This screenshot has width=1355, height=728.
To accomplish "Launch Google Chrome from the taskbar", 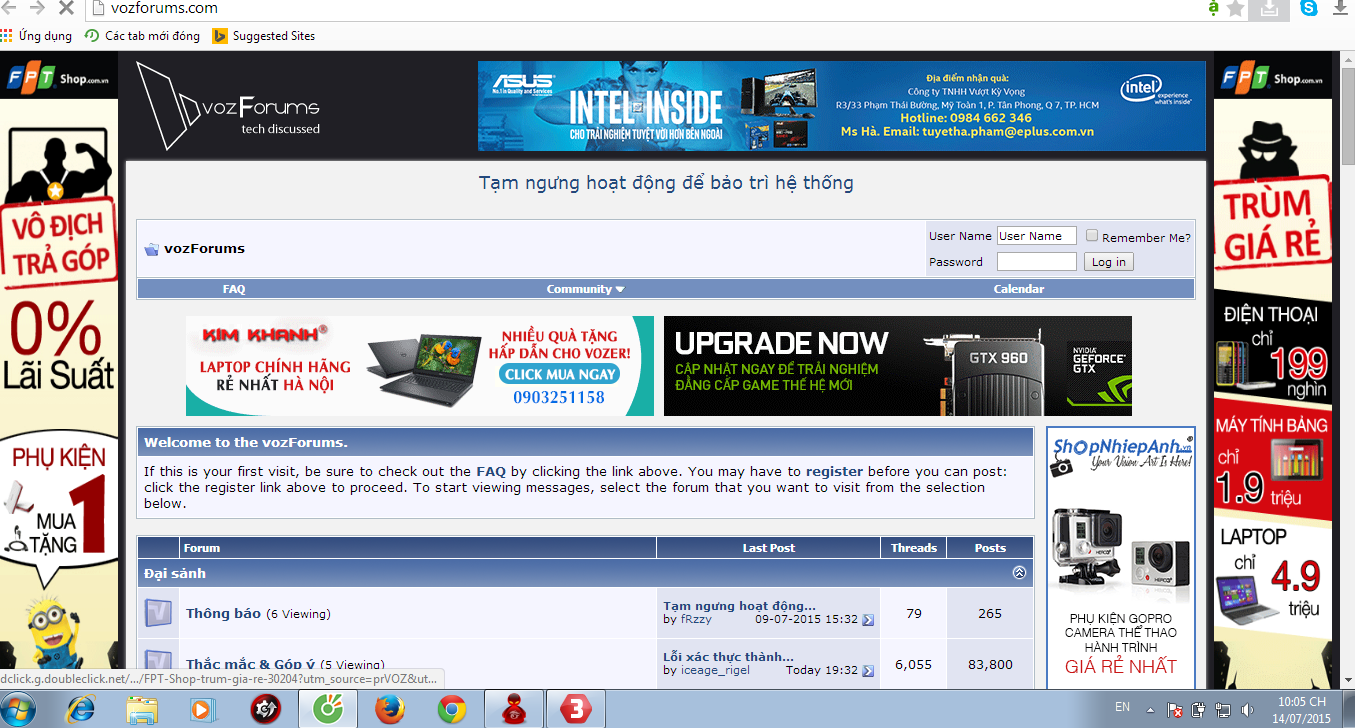I will 452,709.
